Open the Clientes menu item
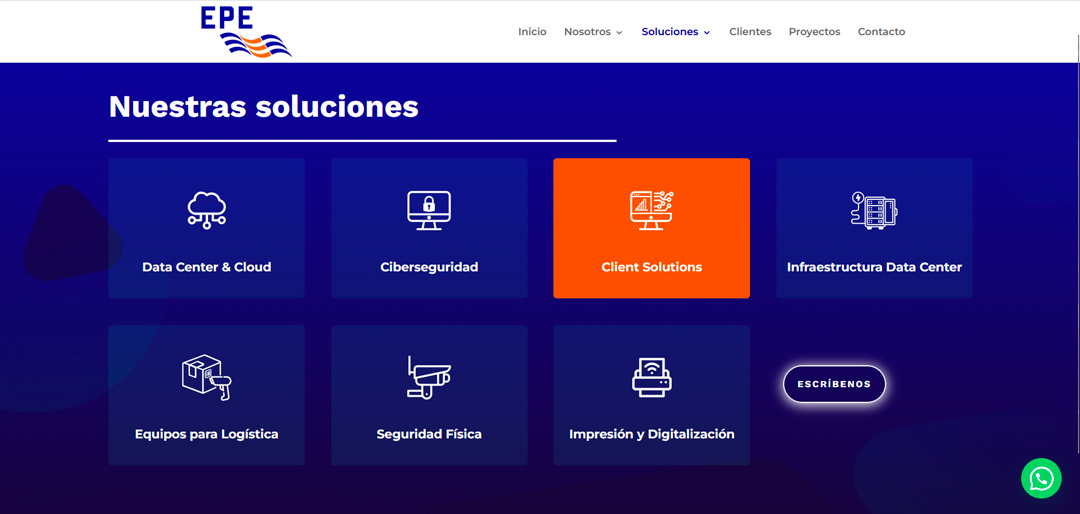The width and height of the screenshot is (1080, 514). pos(750,32)
